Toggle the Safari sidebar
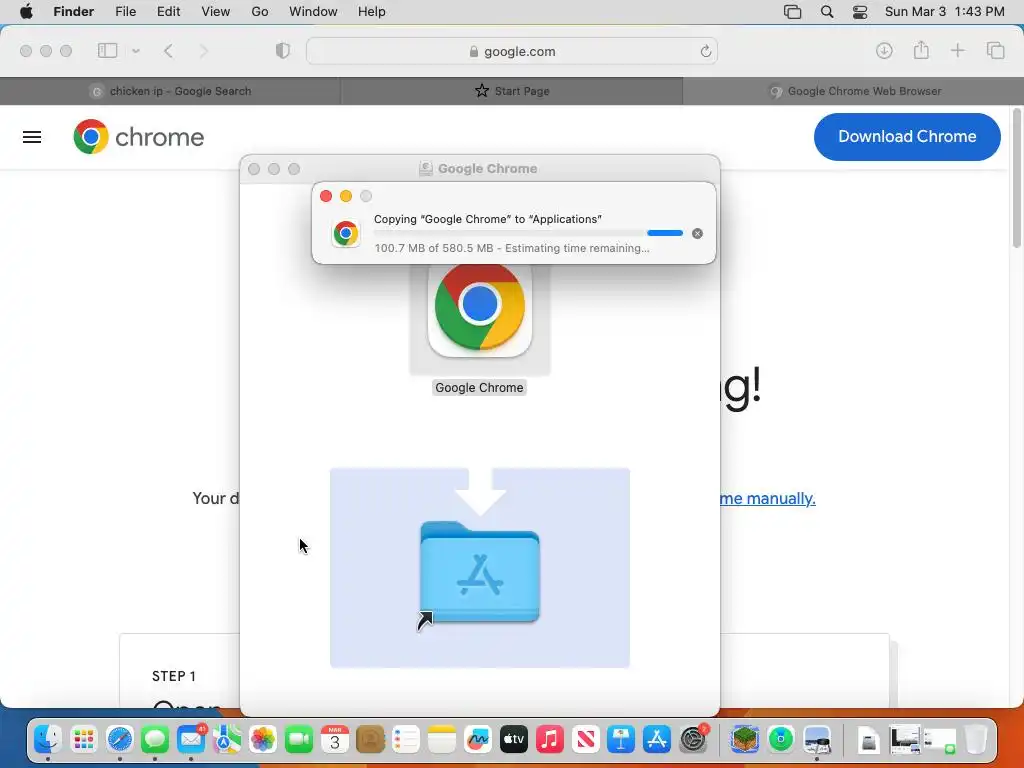The height and width of the screenshot is (768, 1024). [x=107, y=50]
